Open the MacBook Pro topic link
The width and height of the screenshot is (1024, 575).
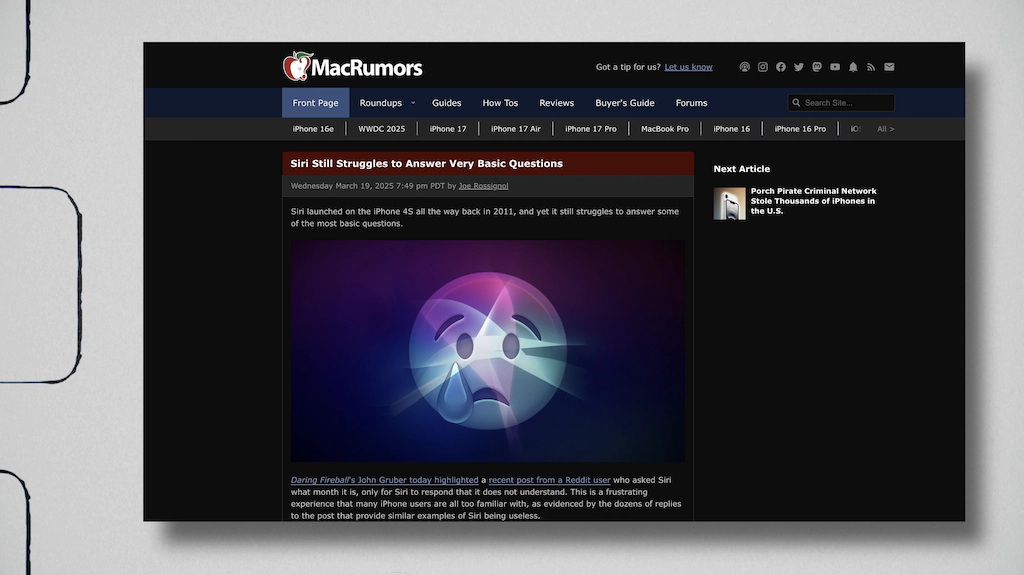tap(665, 129)
